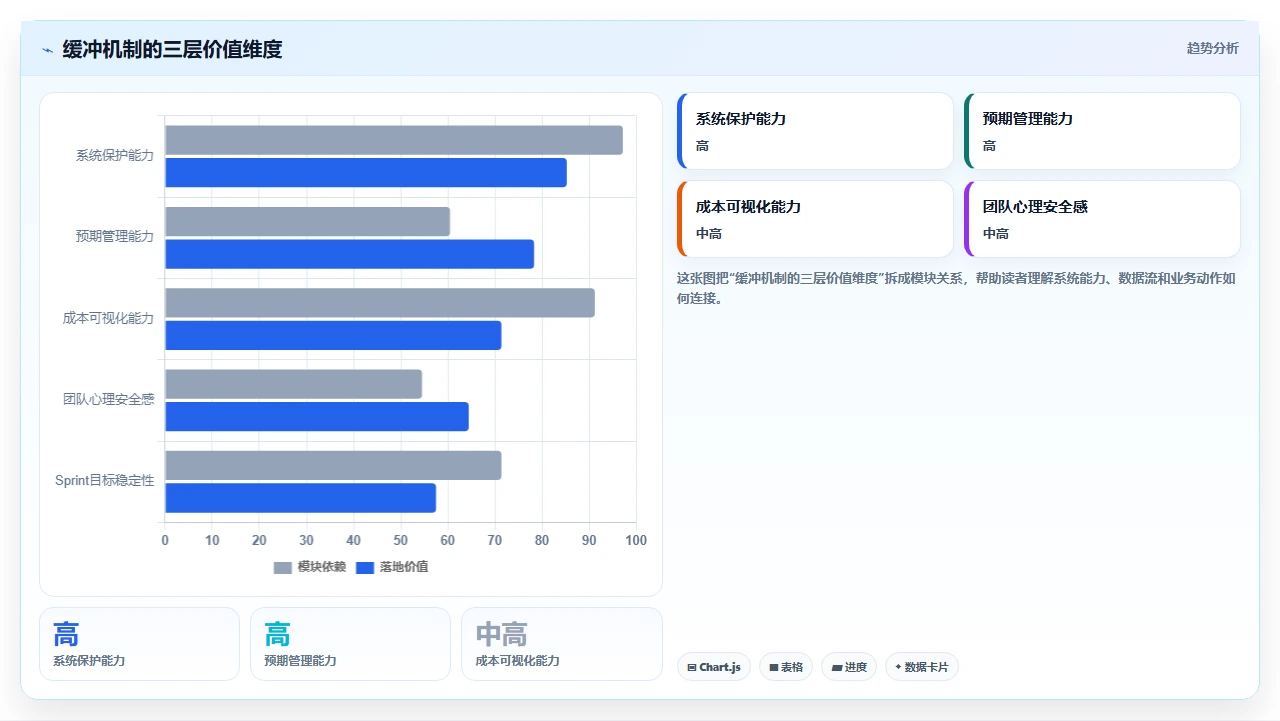This screenshot has height=721, width=1280.
Task: Select the 进度 tag
Action: click(849, 667)
